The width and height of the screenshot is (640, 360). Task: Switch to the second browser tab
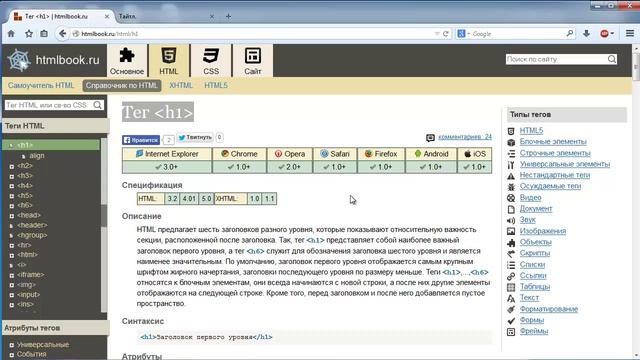[165, 16]
